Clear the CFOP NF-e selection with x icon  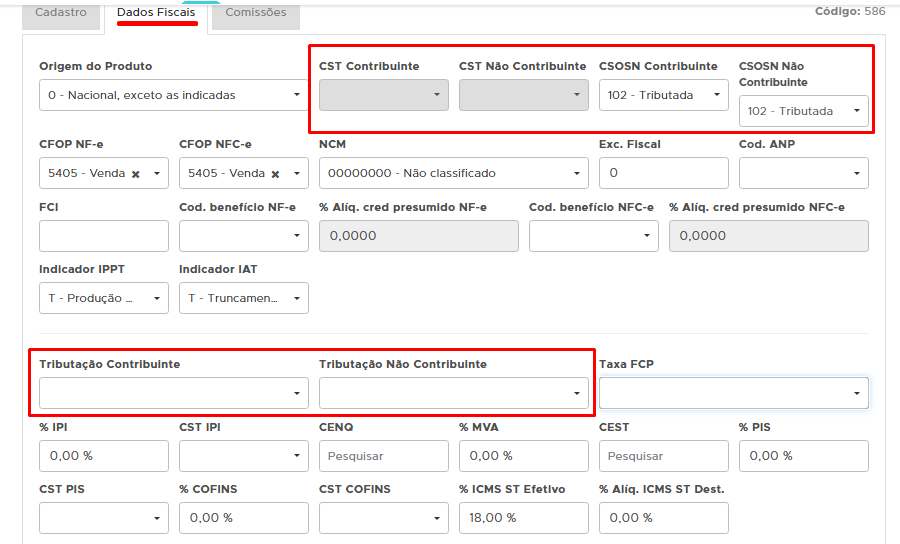coord(135,174)
